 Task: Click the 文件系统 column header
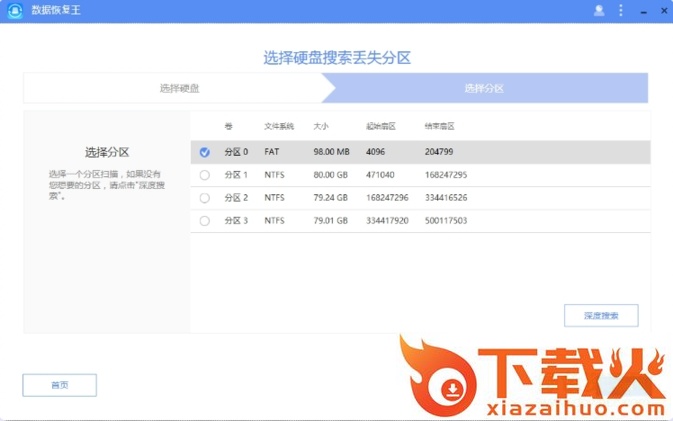pos(279,126)
